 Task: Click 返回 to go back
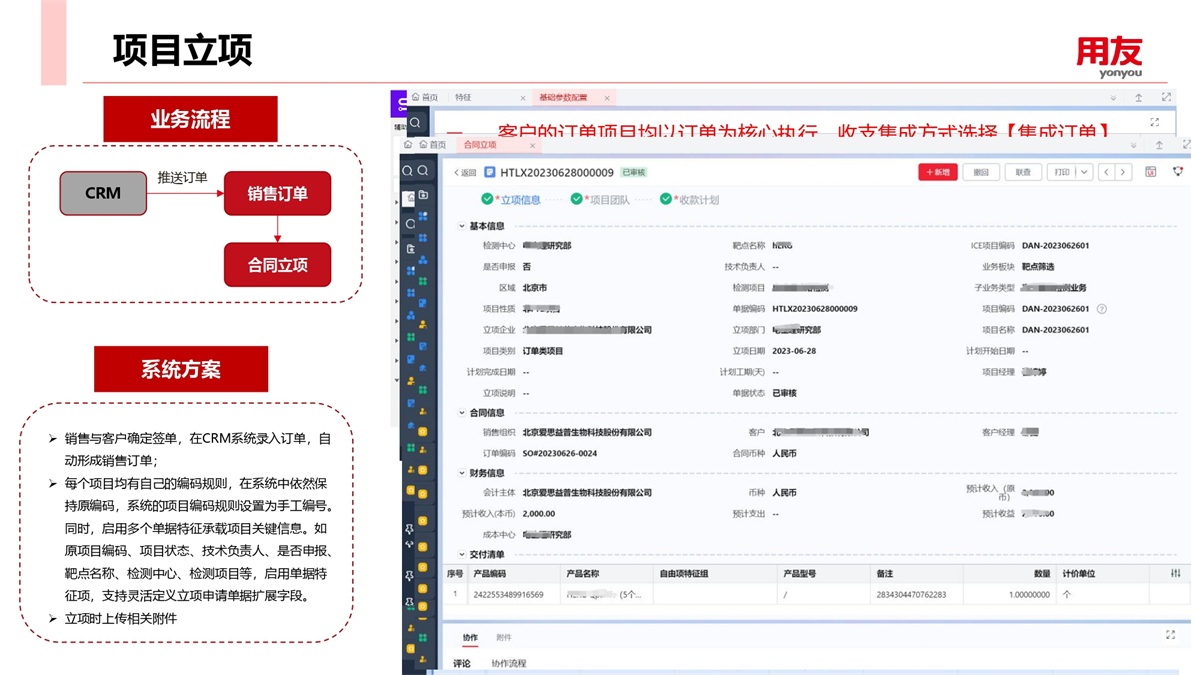[465, 172]
